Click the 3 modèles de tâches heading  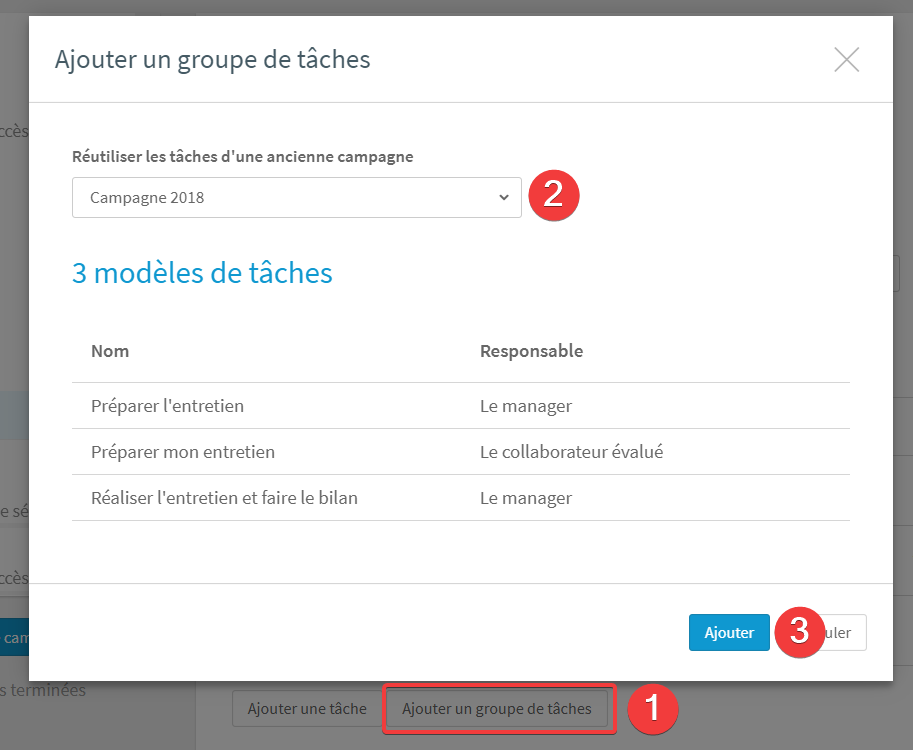(x=202, y=273)
